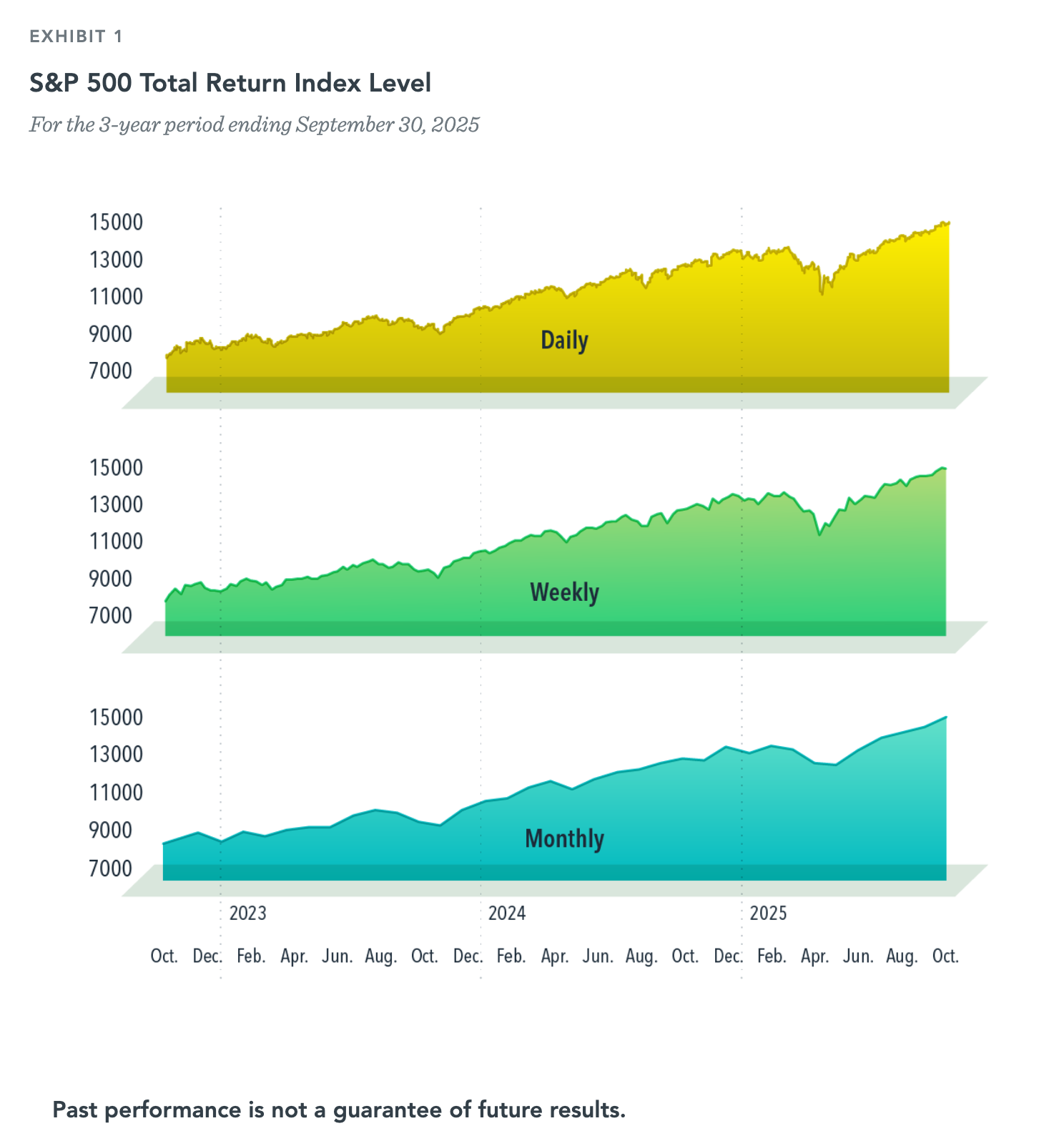Click the first Oct. label on the time axis
This screenshot has width=1064, height=1146.
[164, 956]
